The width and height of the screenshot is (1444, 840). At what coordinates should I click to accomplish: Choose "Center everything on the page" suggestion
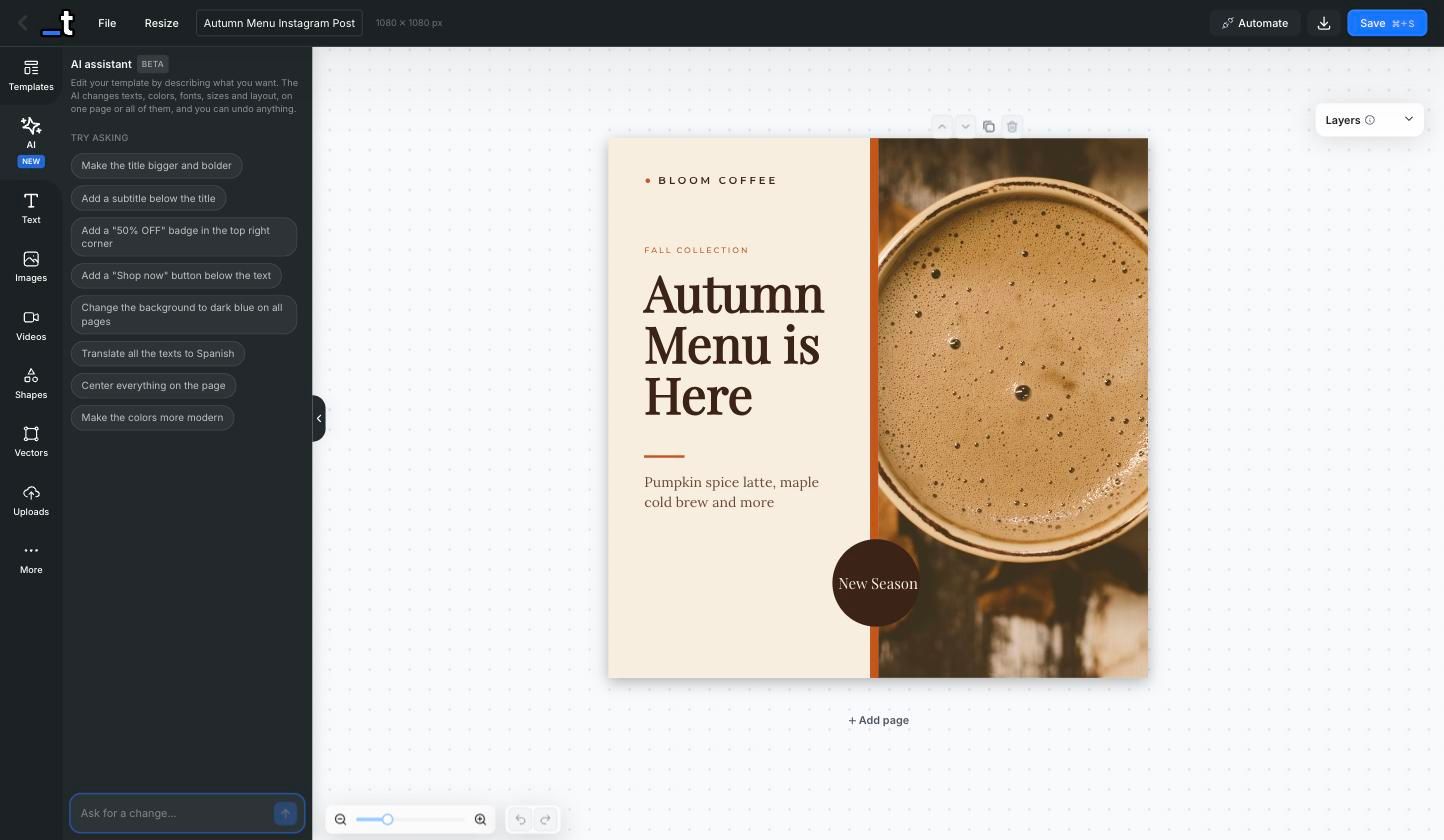click(153, 385)
